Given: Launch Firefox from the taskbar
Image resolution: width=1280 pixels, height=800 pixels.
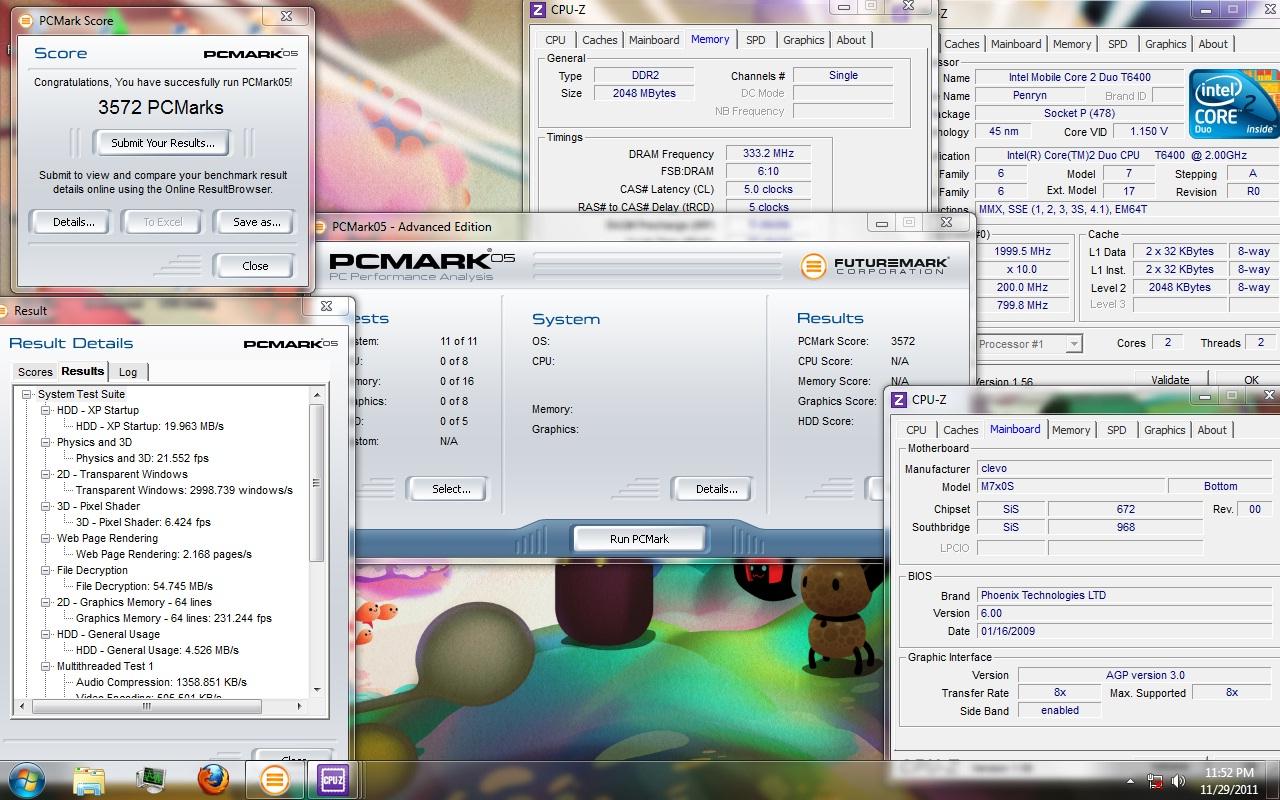Looking at the screenshot, I should click(x=213, y=779).
